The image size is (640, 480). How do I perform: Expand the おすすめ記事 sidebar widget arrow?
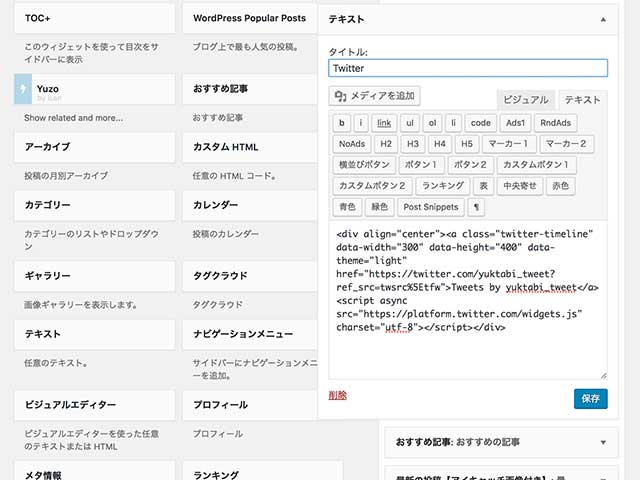[603, 442]
